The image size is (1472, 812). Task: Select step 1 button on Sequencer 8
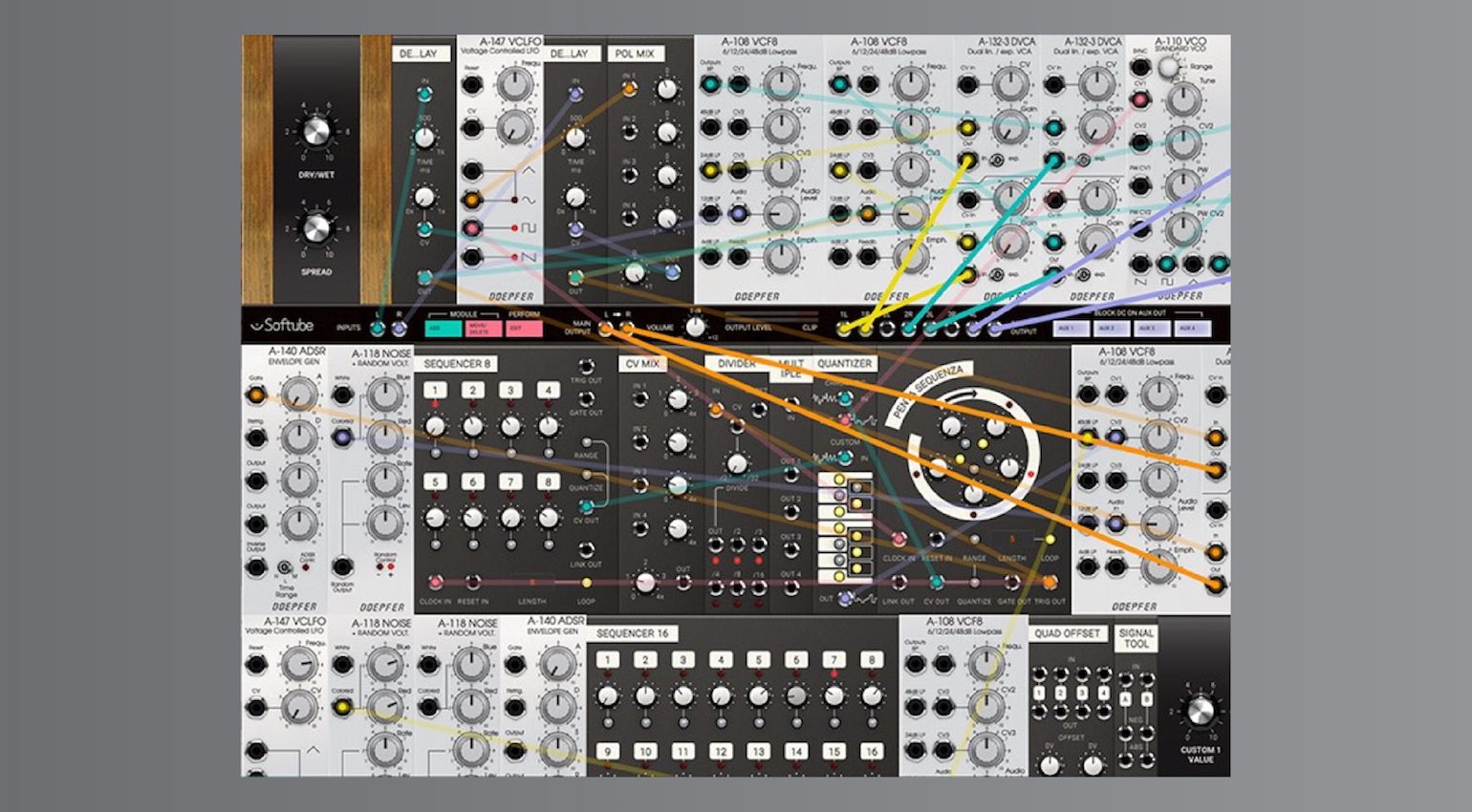coord(436,390)
